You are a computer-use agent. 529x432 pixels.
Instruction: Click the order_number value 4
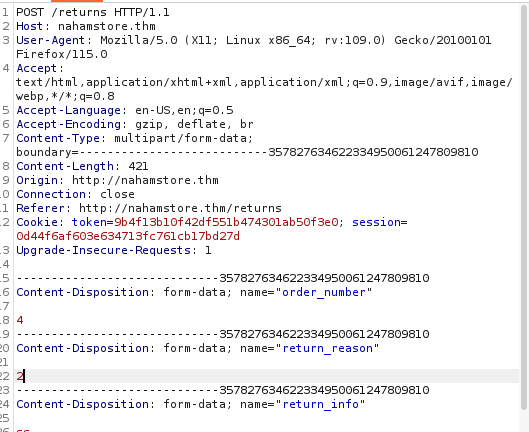[x=20, y=320]
